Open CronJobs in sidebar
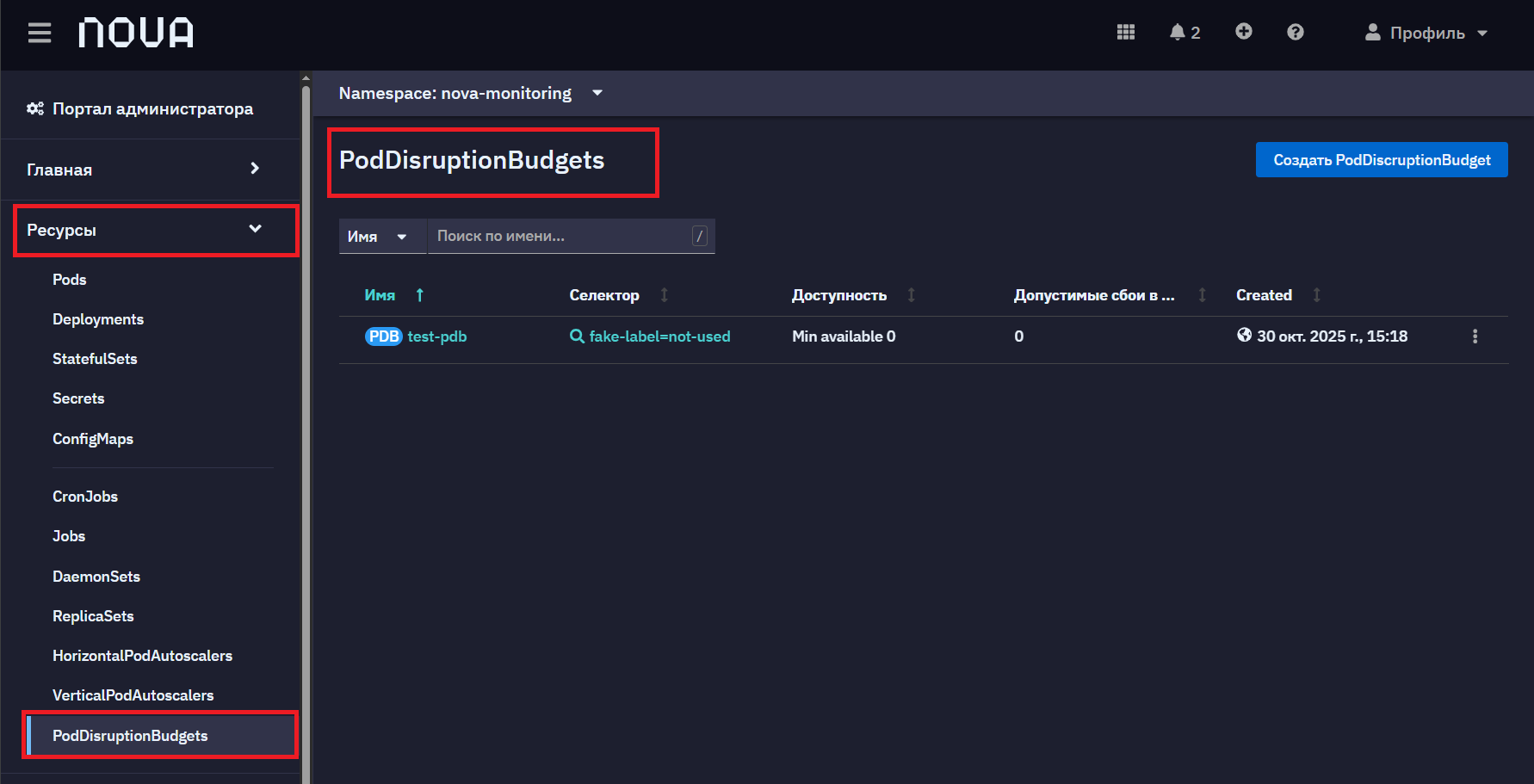Viewport: 1534px width, 784px height. (x=85, y=497)
